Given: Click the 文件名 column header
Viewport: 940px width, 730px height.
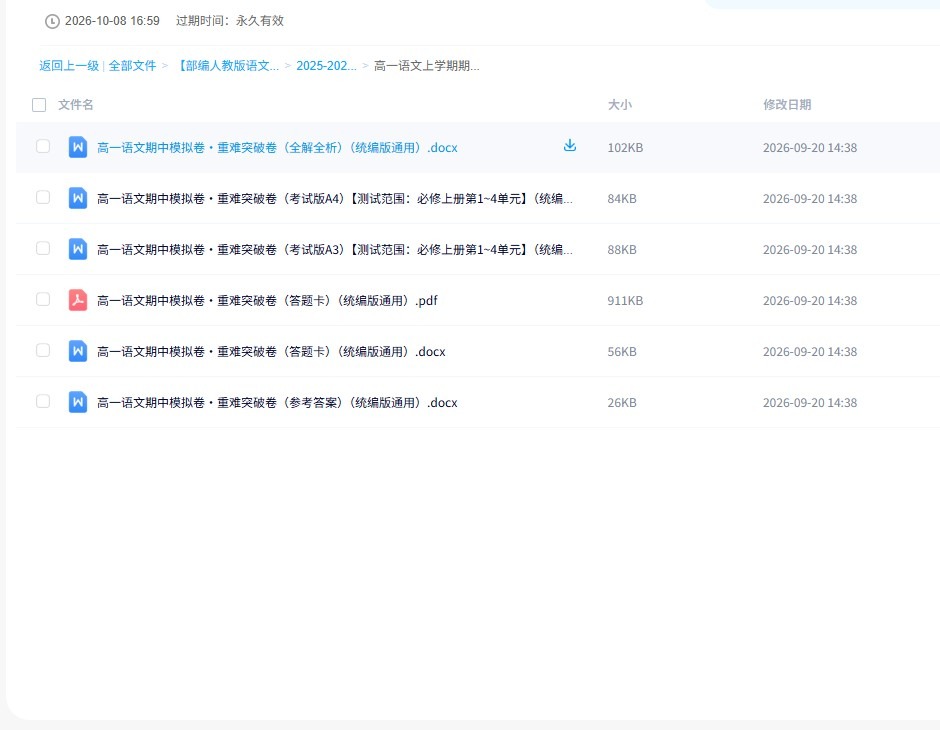Looking at the screenshot, I should (x=76, y=105).
